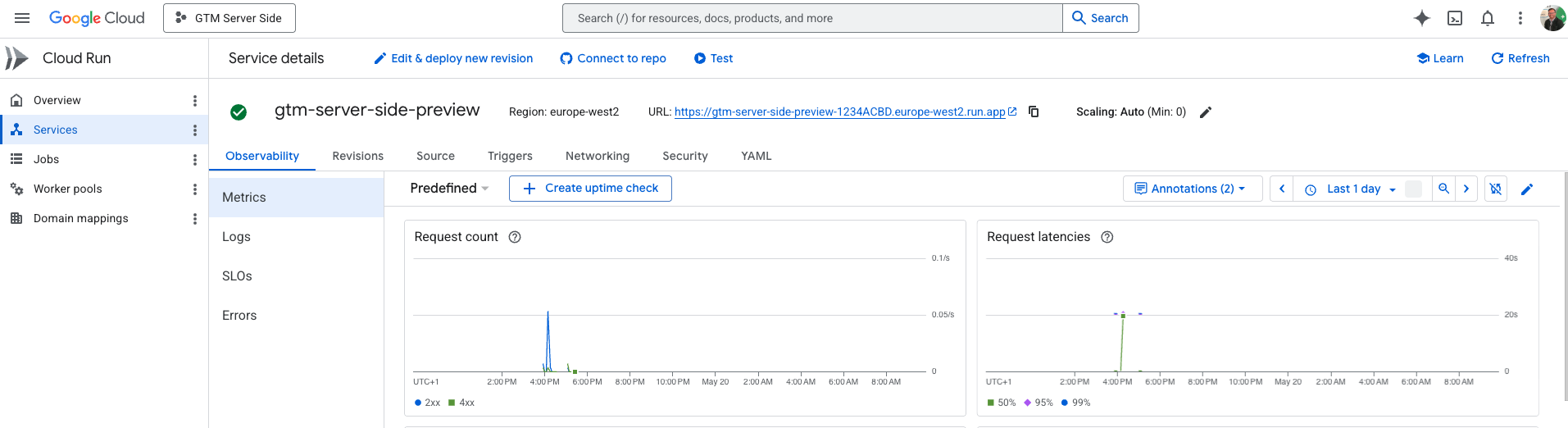1568x428 pixels.
Task: Toggle the 2xx legend series
Action: [428, 403]
